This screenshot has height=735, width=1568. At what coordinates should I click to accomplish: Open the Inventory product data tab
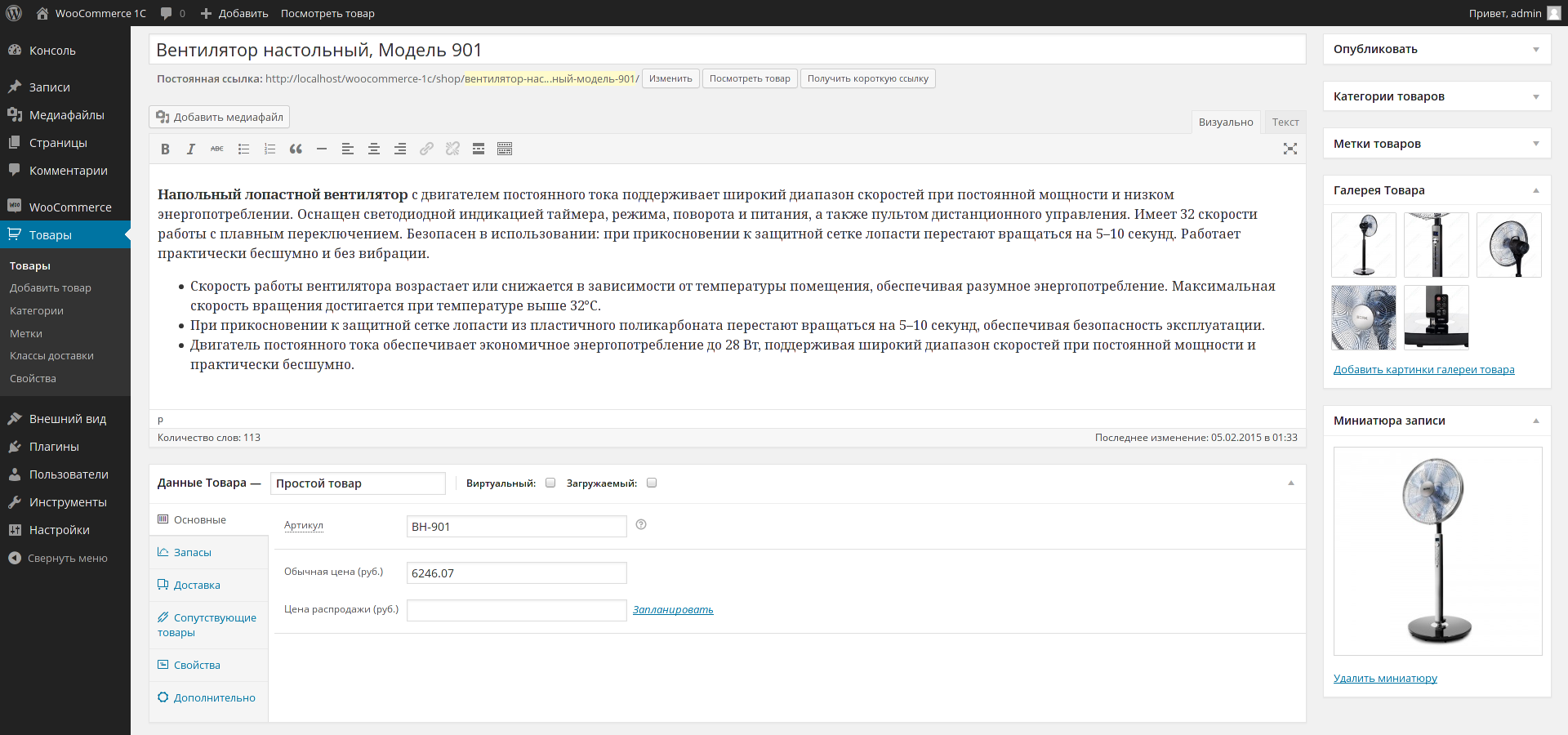193,553
